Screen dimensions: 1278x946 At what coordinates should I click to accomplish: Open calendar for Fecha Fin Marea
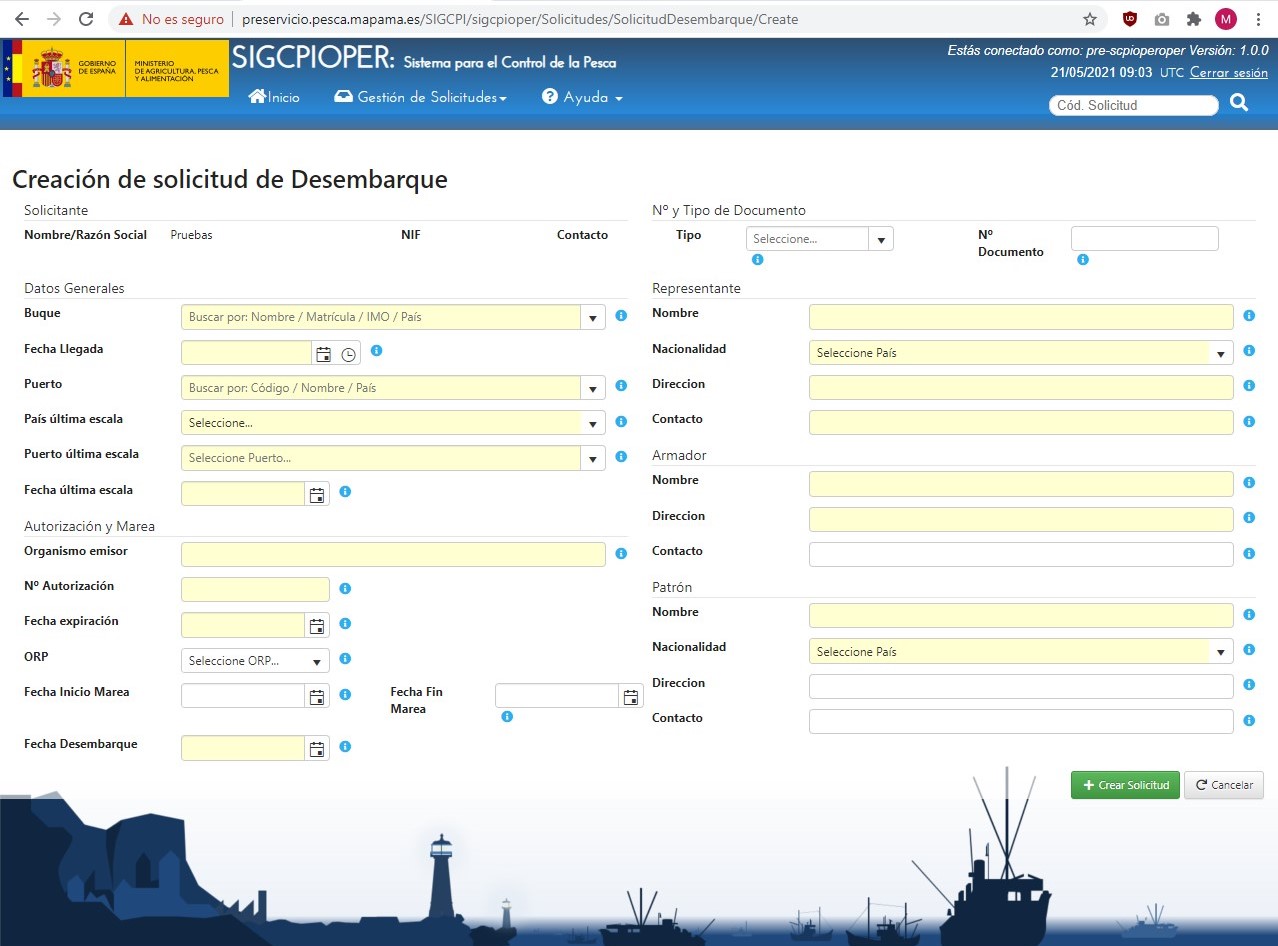pos(631,697)
